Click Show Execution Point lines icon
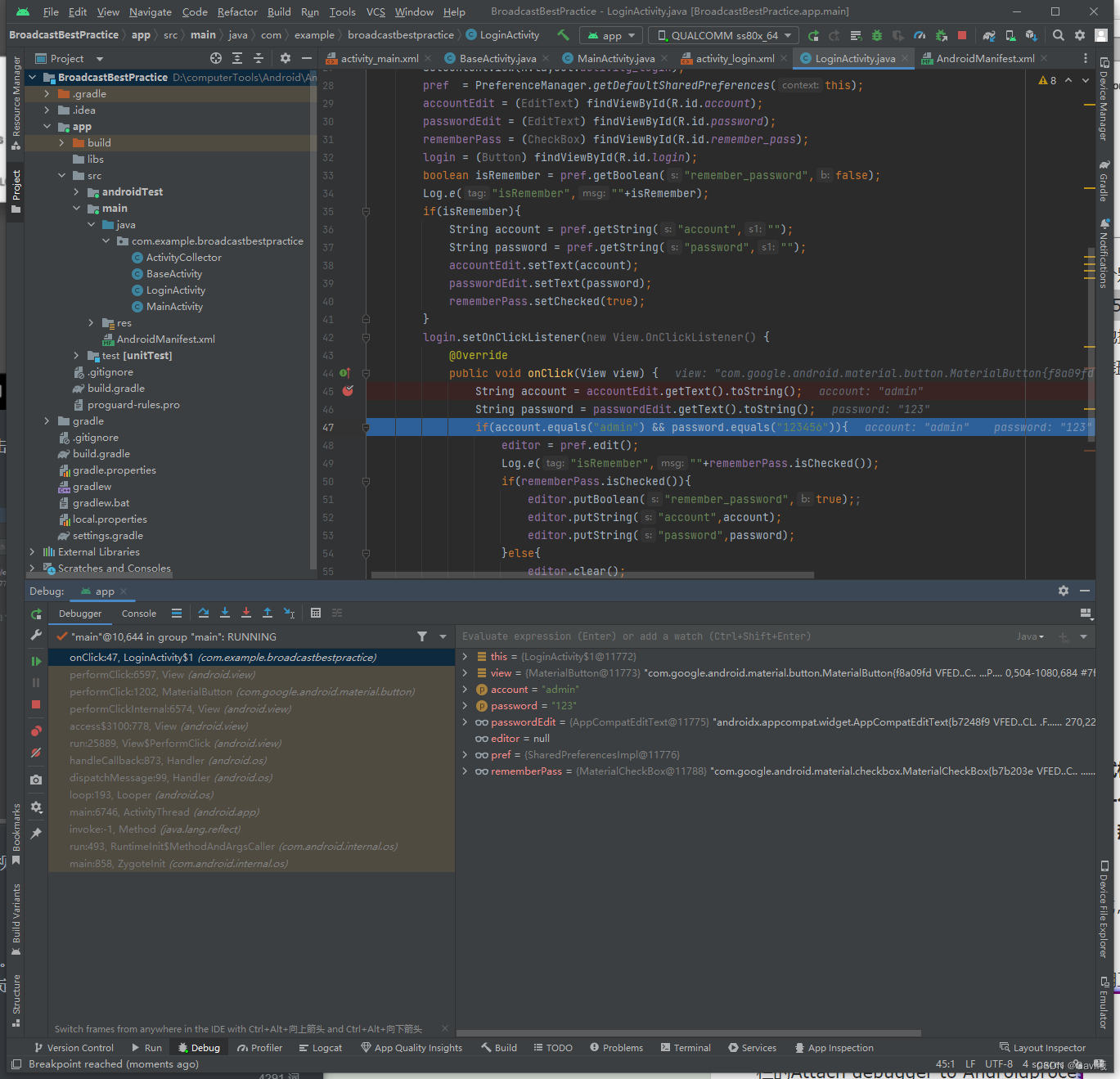 177,613
